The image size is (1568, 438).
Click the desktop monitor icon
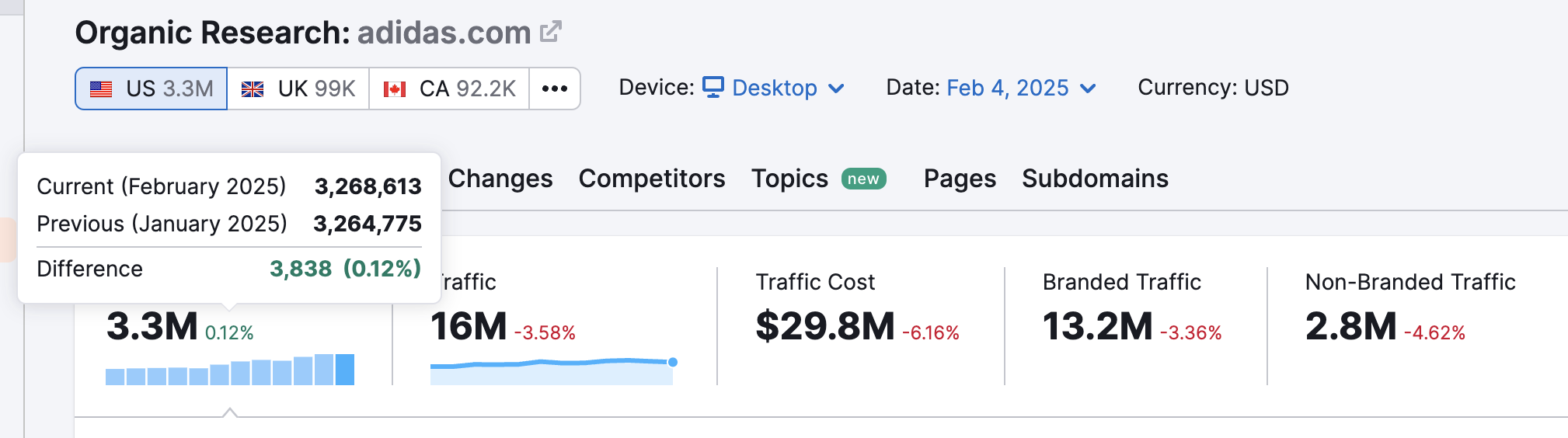(x=713, y=87)
